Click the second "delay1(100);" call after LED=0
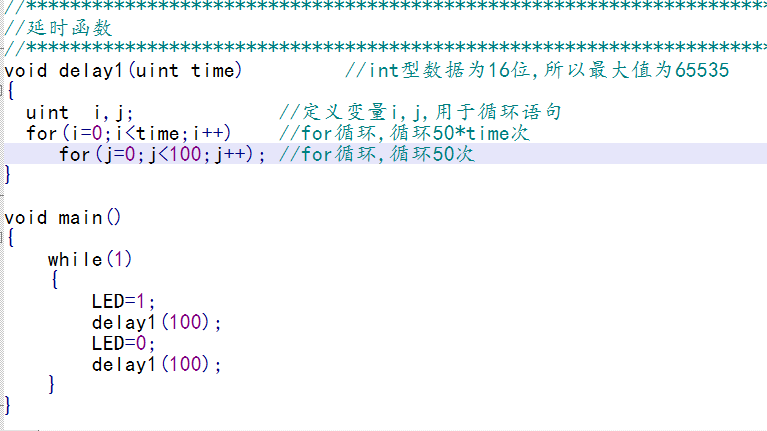The width and height of the screenshot is (767, 431). [156, 364]
